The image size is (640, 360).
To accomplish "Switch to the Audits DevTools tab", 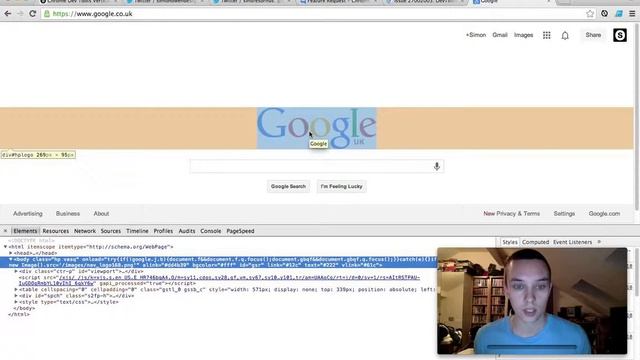I will (x=187, y=231).
